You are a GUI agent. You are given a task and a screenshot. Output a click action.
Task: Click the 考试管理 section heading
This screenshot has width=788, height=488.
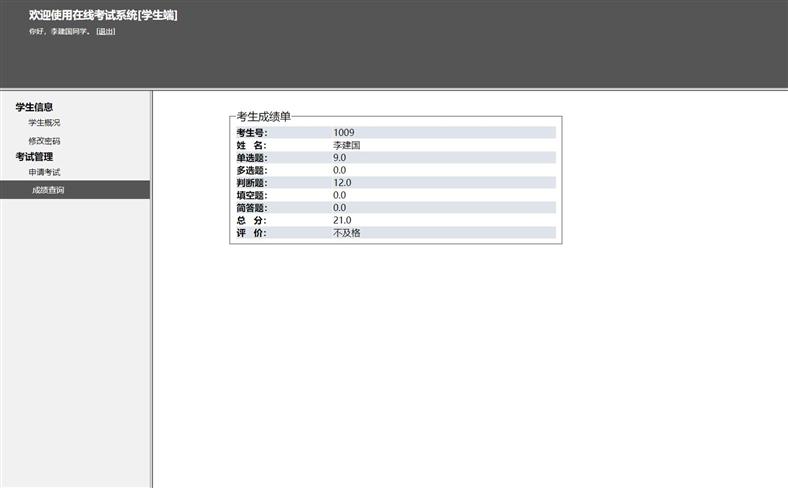(x=34, y=157)
